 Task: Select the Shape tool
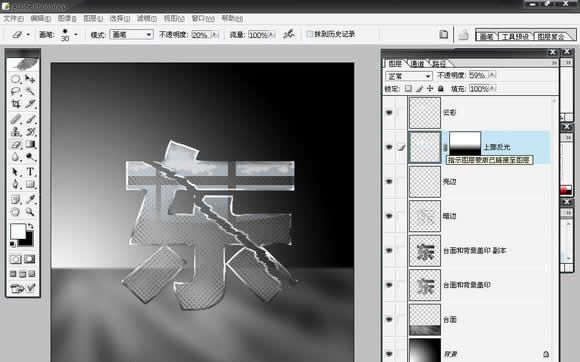pos(30,184)
